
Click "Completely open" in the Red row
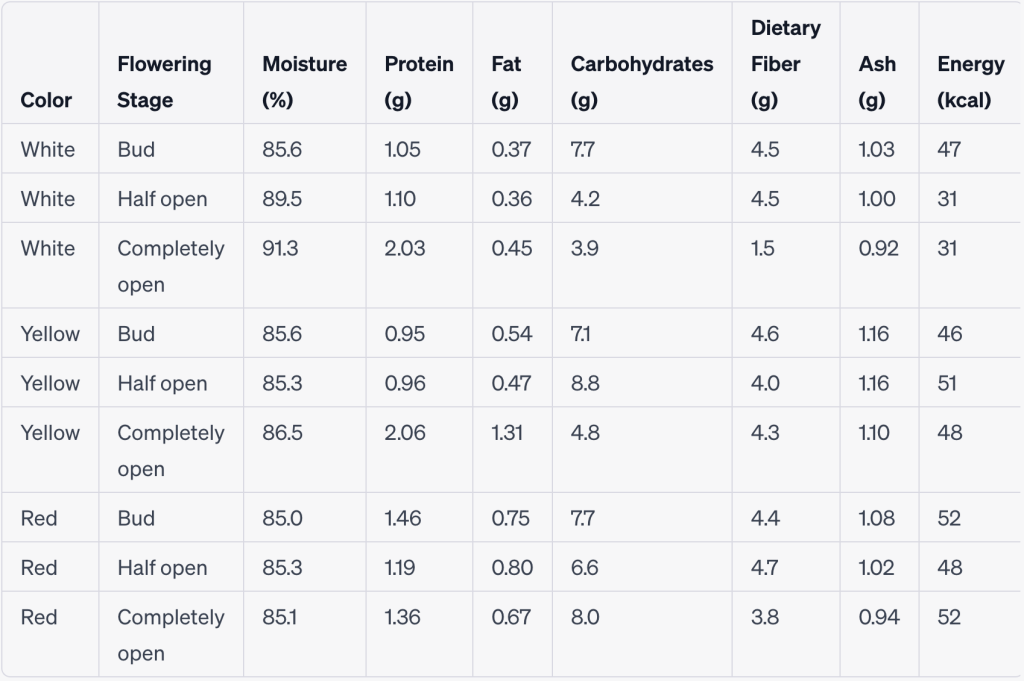[170, 635]
